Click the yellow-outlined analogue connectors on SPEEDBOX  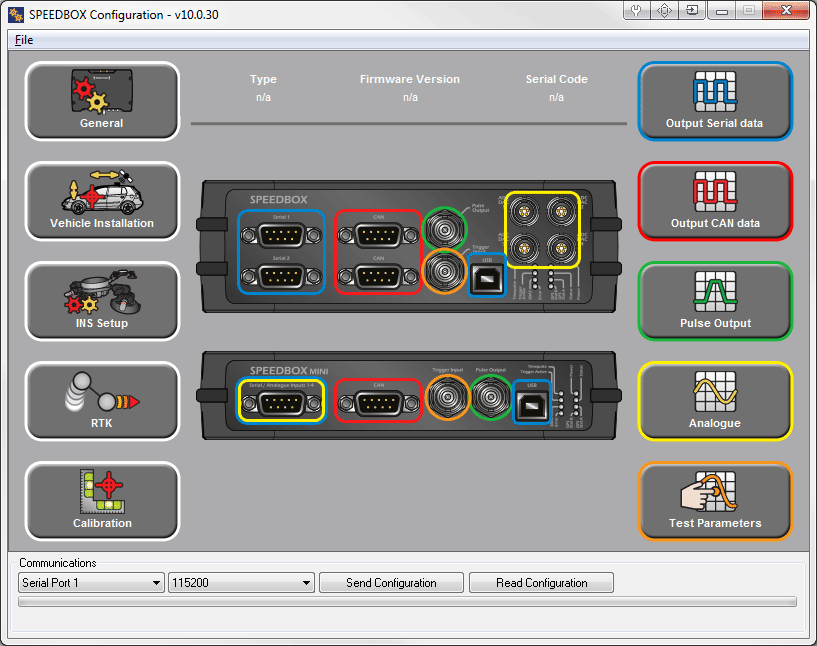click(541, 230)
